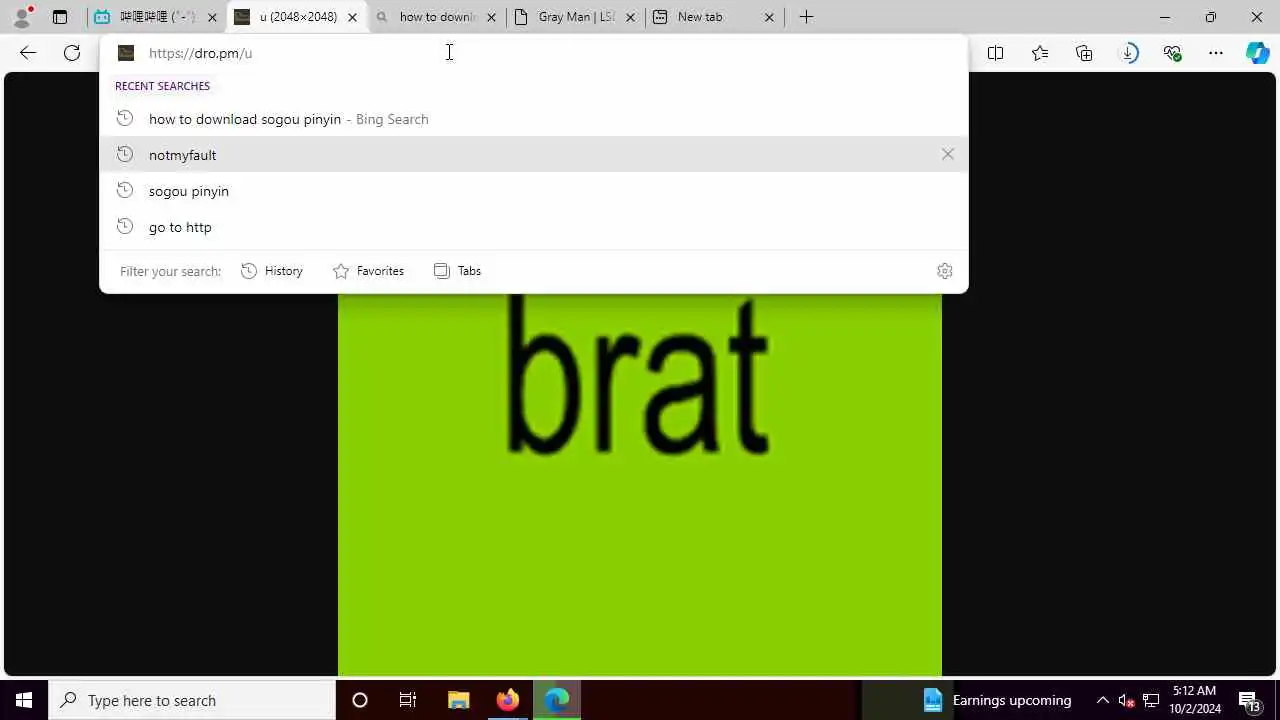Open the Collections icon

click(1084, 53)
